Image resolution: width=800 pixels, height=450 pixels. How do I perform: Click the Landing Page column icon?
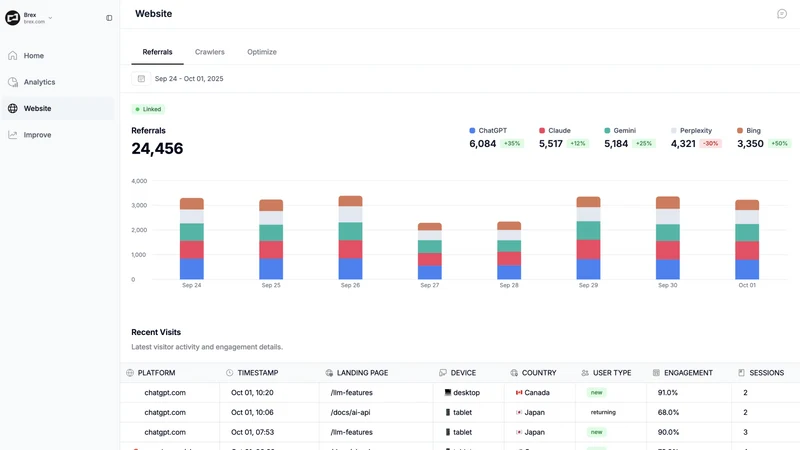tap(329, 373)
